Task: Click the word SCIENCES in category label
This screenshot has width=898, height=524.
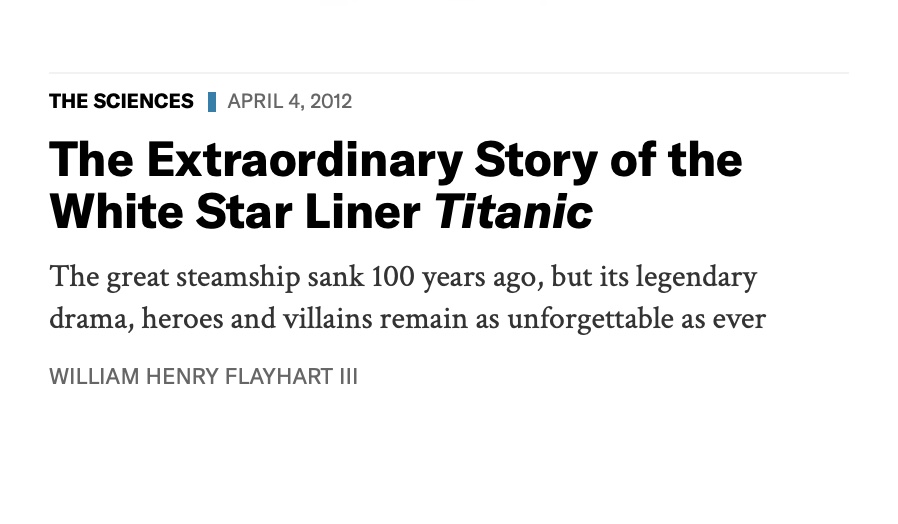Action: (143, 101)
